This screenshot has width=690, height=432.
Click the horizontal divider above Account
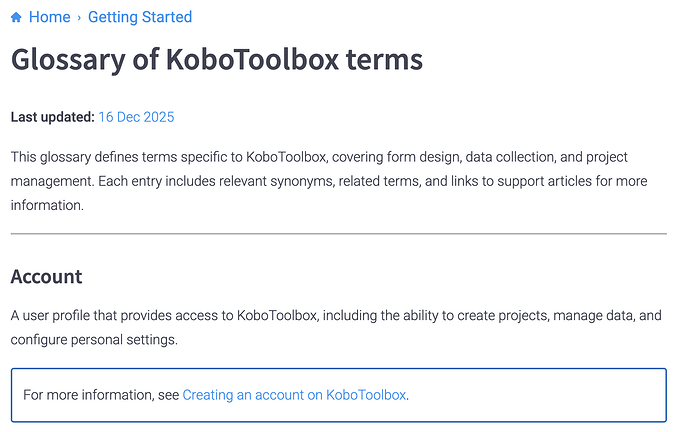[338, 234]
